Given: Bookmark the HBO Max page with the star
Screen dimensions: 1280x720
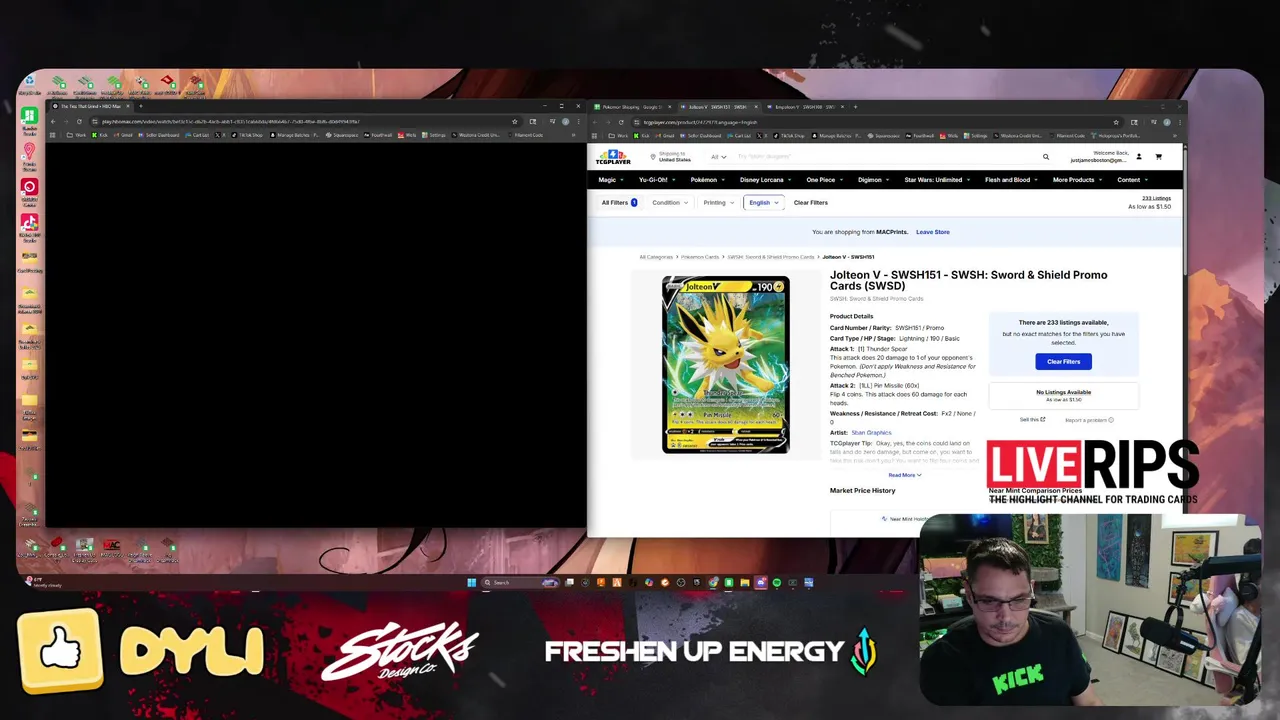Looking at the screenshot, I should [x=515, y=122].
